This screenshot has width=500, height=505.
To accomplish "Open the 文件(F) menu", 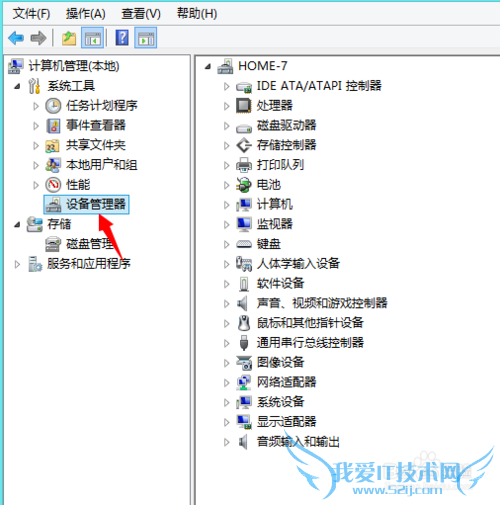I will [x=31, y=14].
